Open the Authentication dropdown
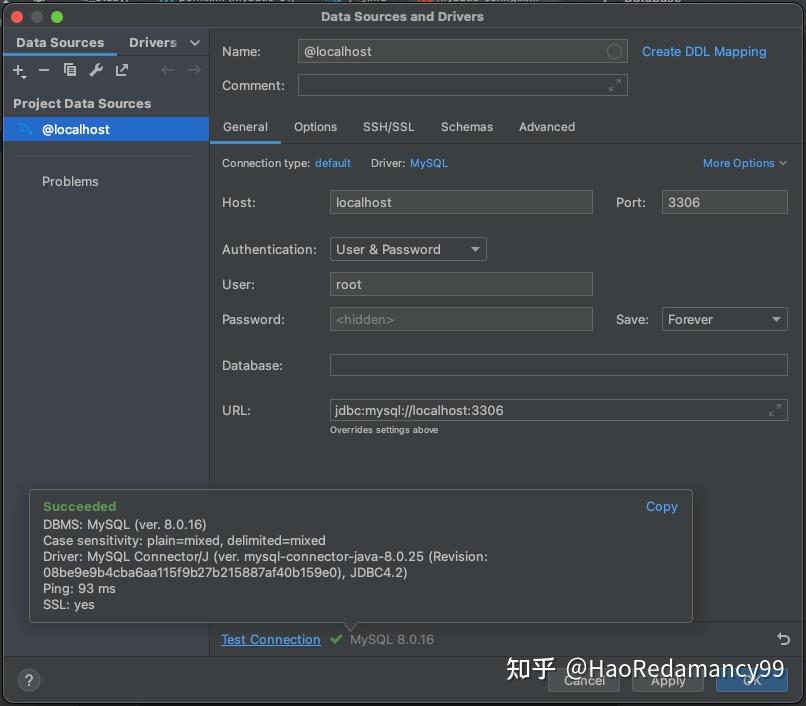The height and width of the screenshot is (706, 806). (408, 249)
